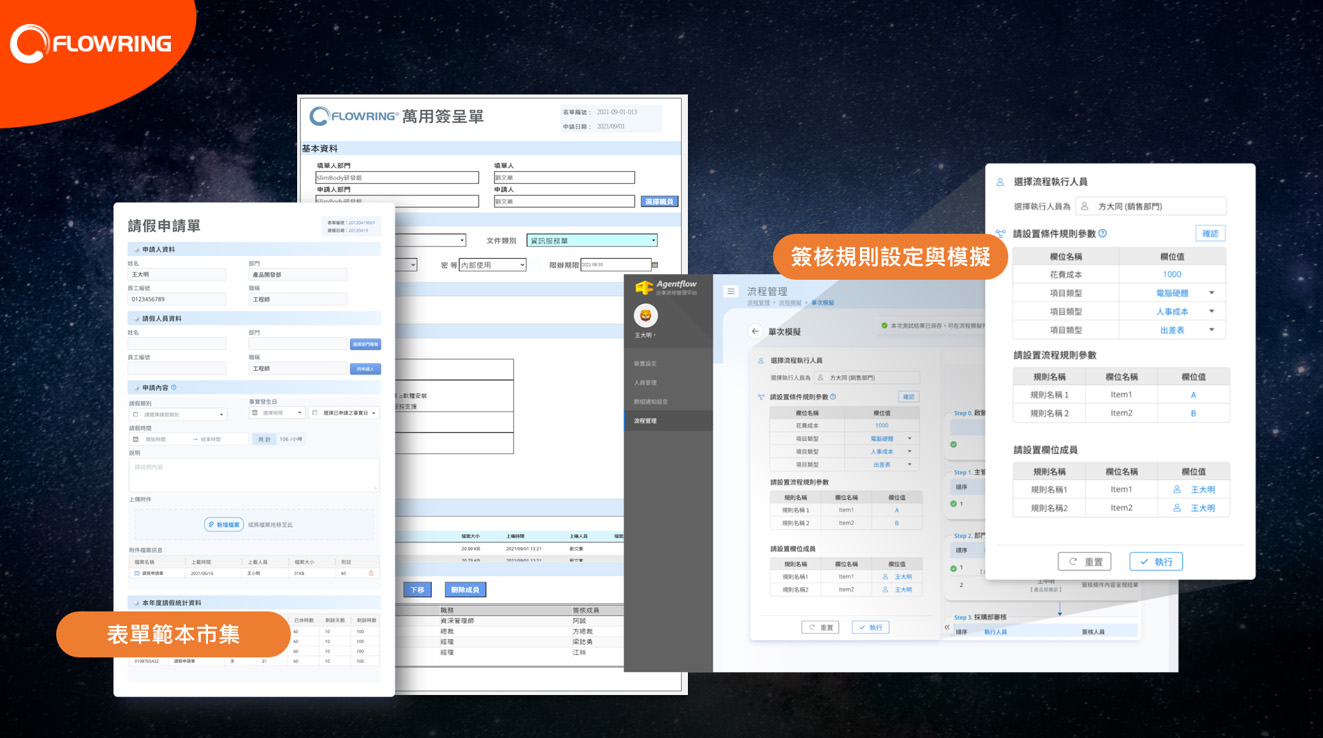The width and height of the screenshot is (1323, 738).
Task: Open the 資訊服務單 文件類別 dropdown
Action: click(593, 241)
